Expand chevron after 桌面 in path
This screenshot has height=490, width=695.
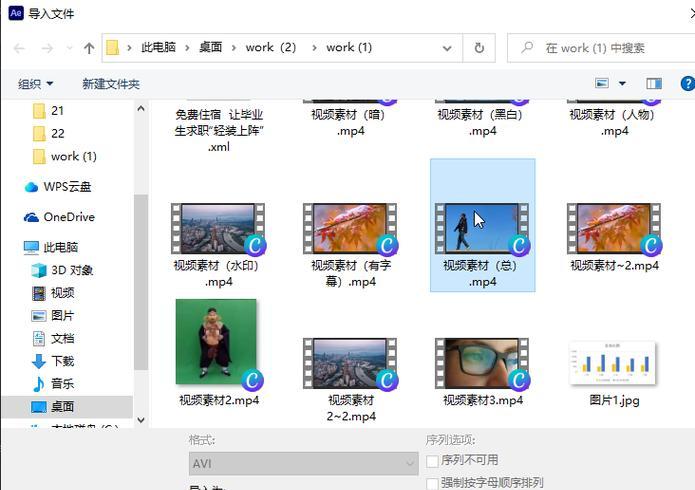(234, 48)
